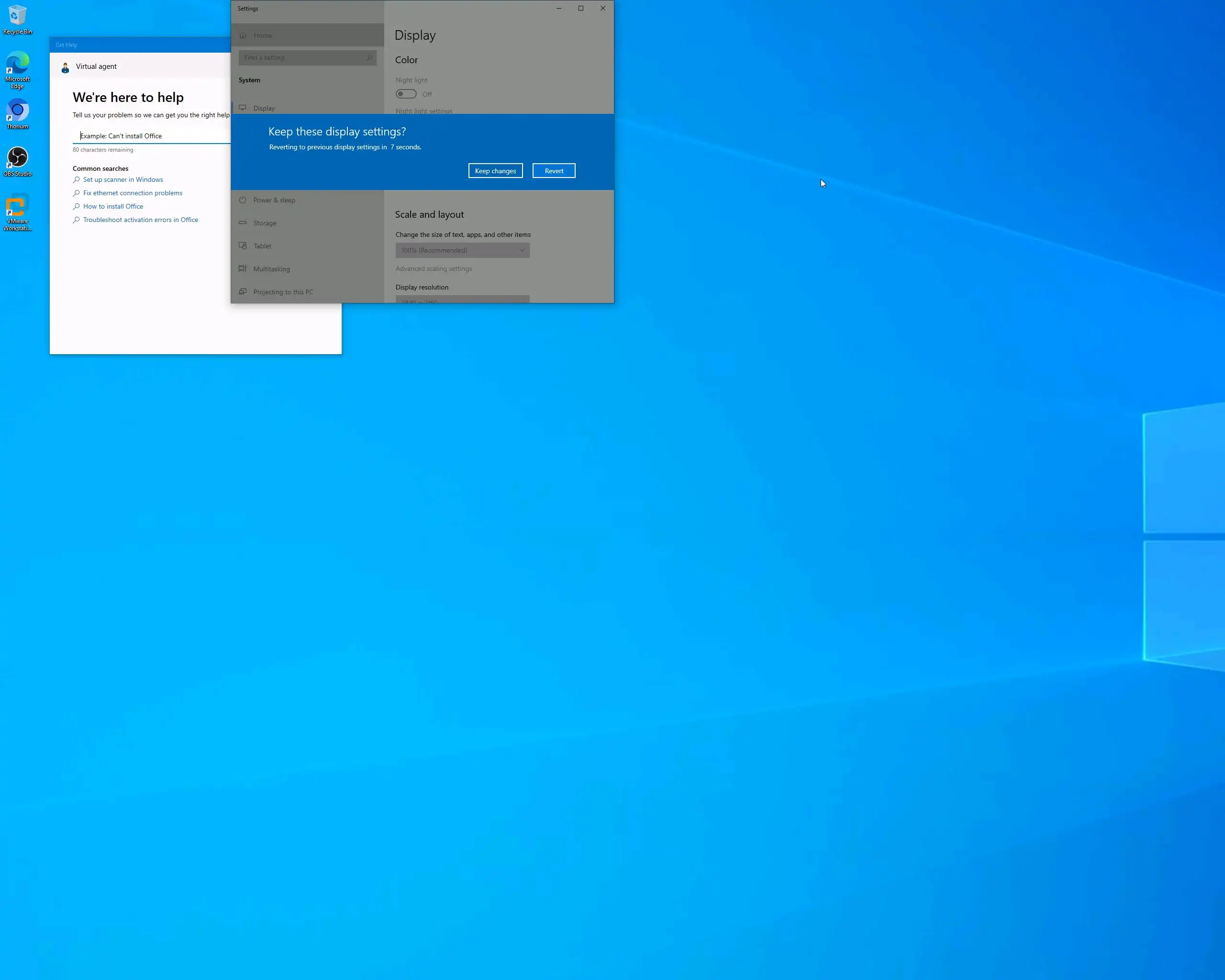Open Set up scanner in Windows link
Image resolution: width=1225 pixels, height=980 pixels.
tap(122, 179)
